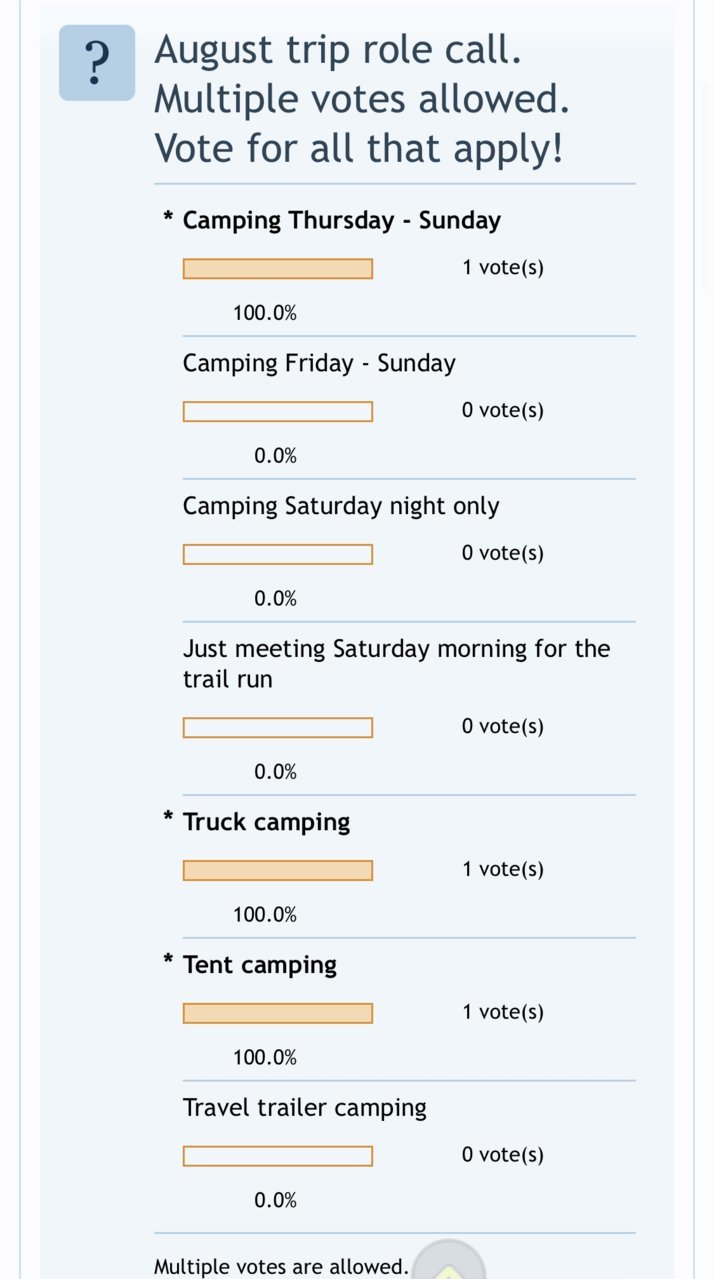Select Camping Friday - Sunday option
This screenshot has width=714, height=1279.
point(319,363)
